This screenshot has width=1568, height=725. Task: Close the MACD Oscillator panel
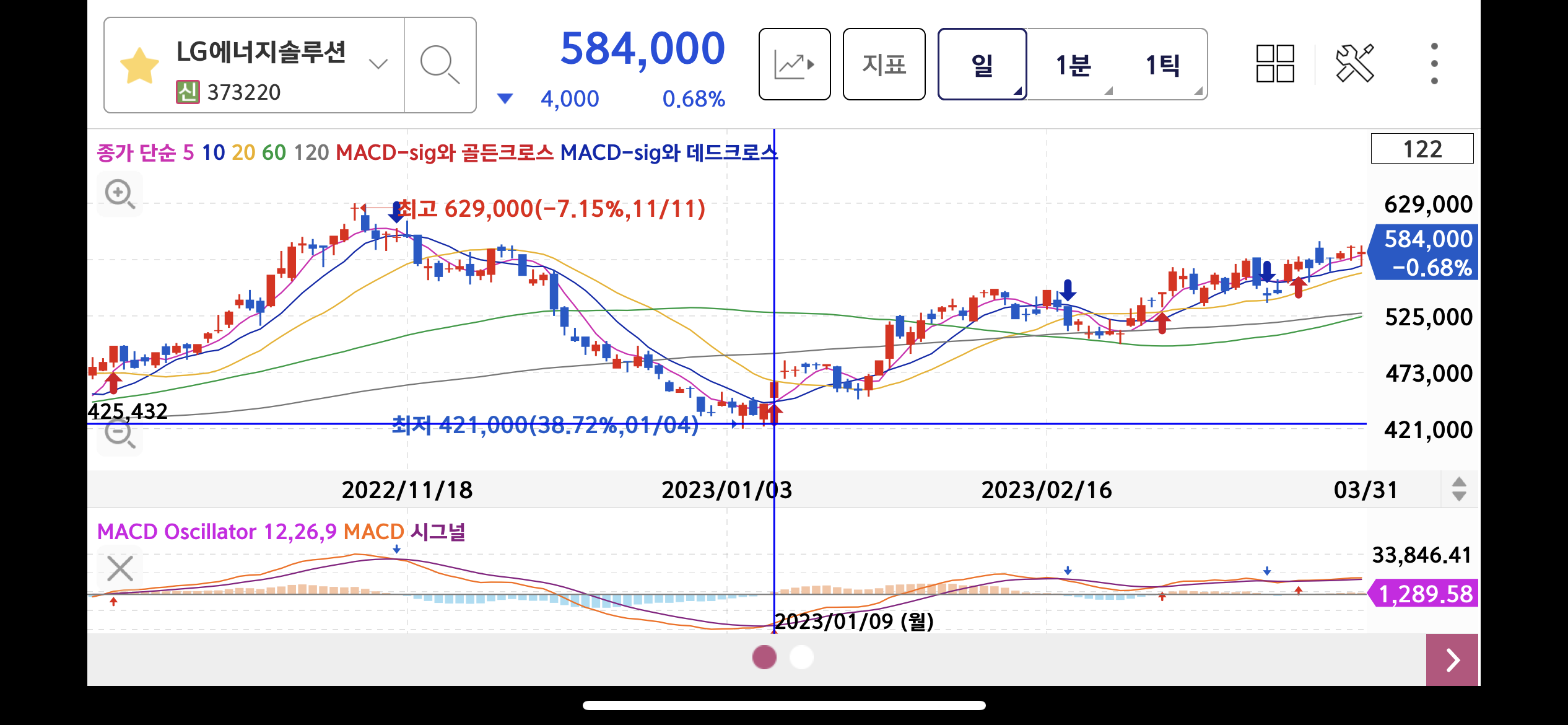pos(120,568)
